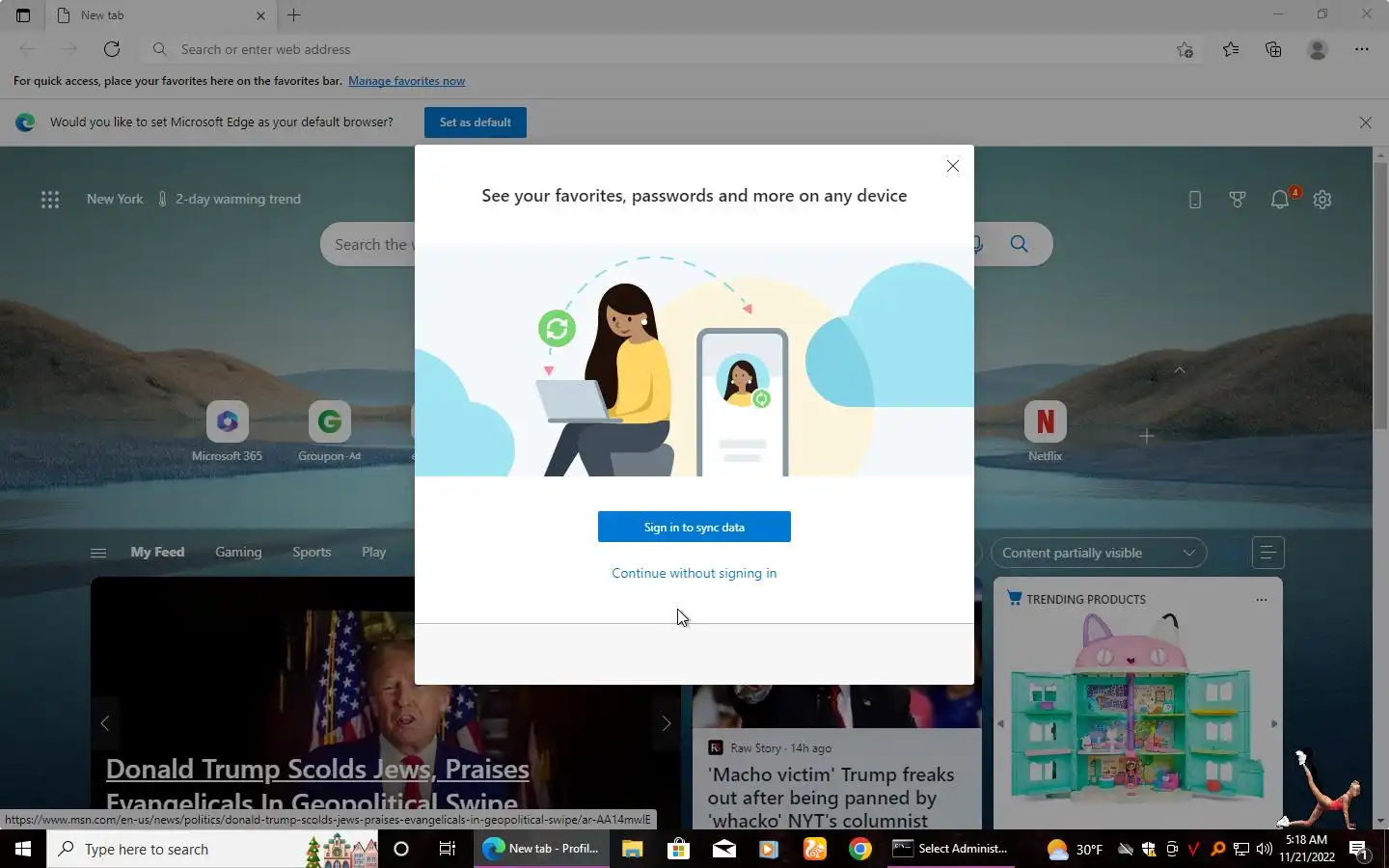Switch to the Gaming tab
Image resolution: width=1389 pixels, height=868 pixels.
tap(238, 552)
